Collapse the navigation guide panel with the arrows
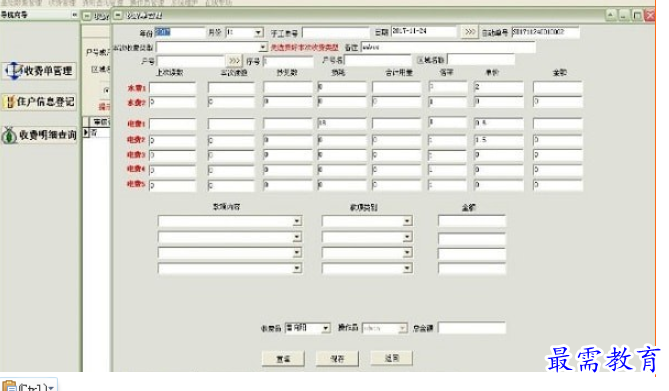 click(x=74, y=15)
